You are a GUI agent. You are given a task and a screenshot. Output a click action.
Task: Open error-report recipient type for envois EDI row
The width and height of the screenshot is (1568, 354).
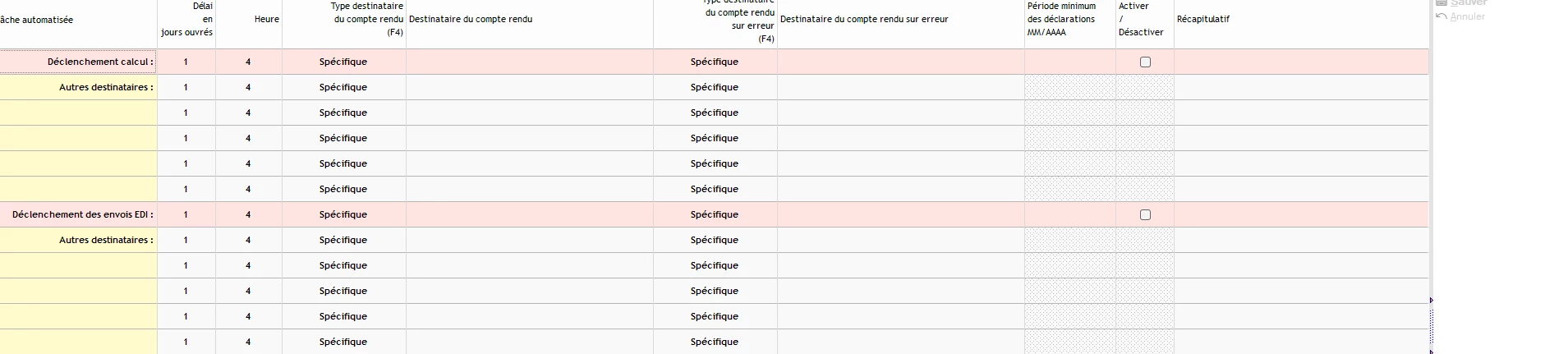click(x=715, y=214)
